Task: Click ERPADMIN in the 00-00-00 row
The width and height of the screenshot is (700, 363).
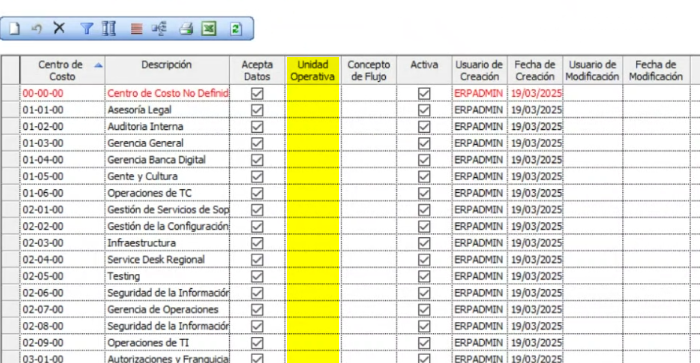Action: pos(479,93)
